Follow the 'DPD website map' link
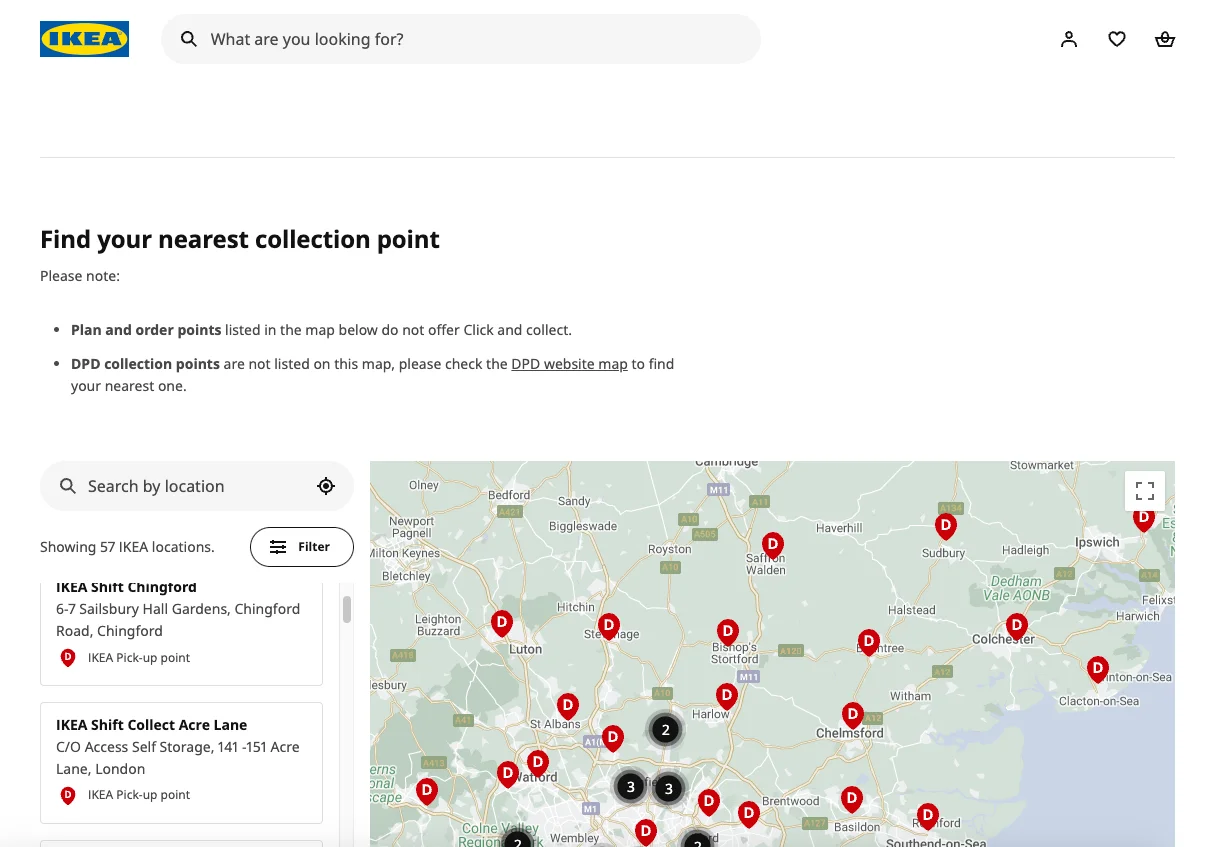Viewport: 1215px width, 847px height. (569, 364)
